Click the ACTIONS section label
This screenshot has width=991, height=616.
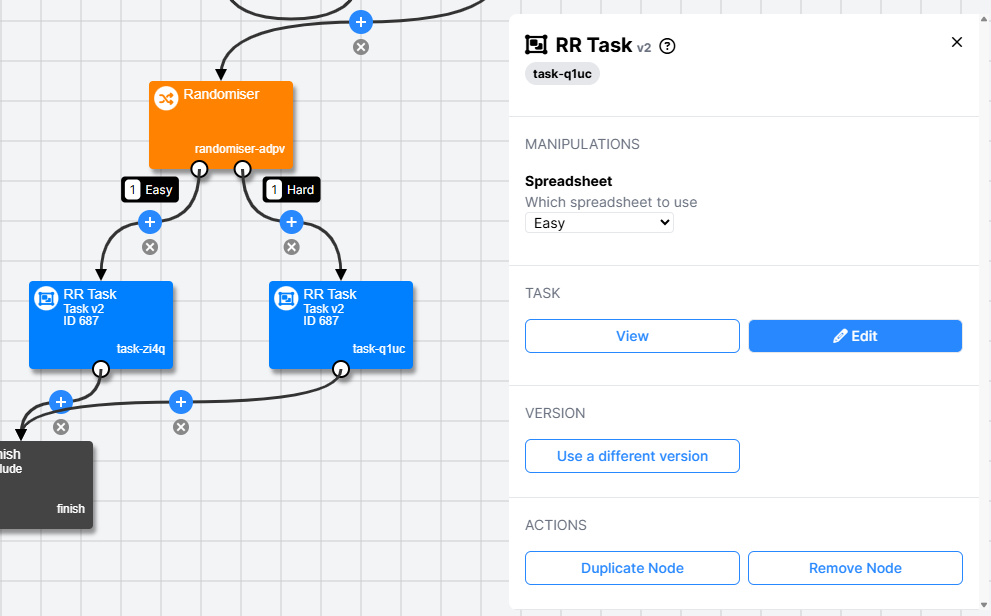pos(556,525)
